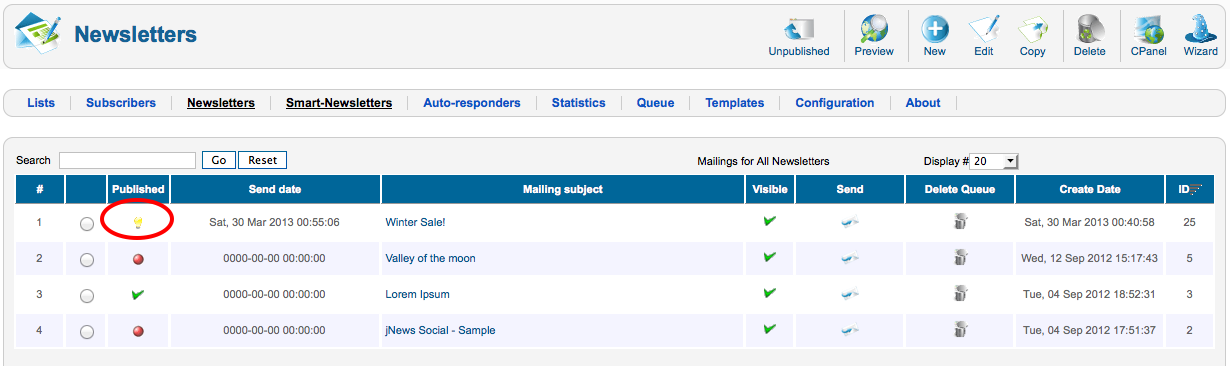This screenshot has height=366, width=1230.
Task: Open the Auto-responders tab
Action: pyautogui.click(x=472, y=103)
